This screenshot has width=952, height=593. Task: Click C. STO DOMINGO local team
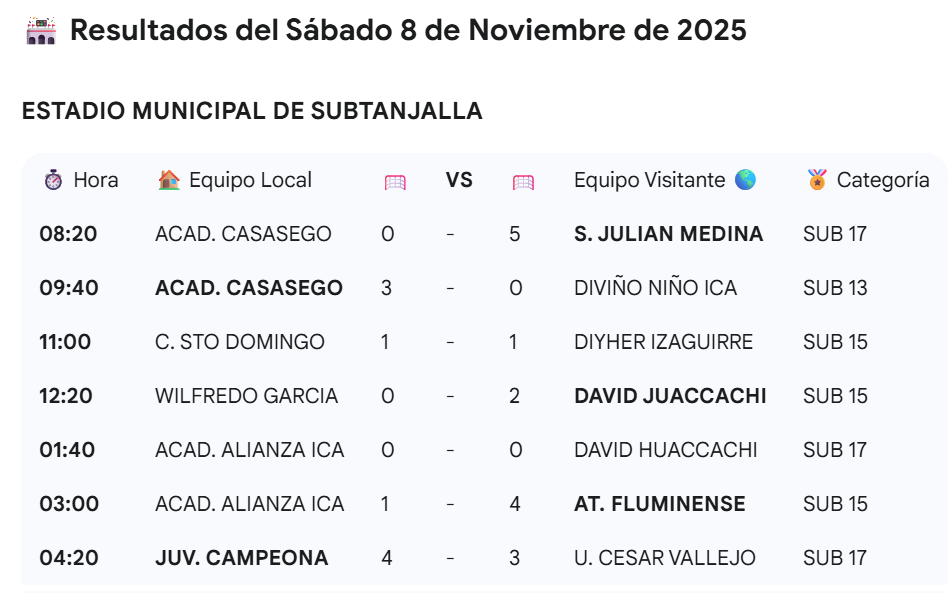click(240, 342)
